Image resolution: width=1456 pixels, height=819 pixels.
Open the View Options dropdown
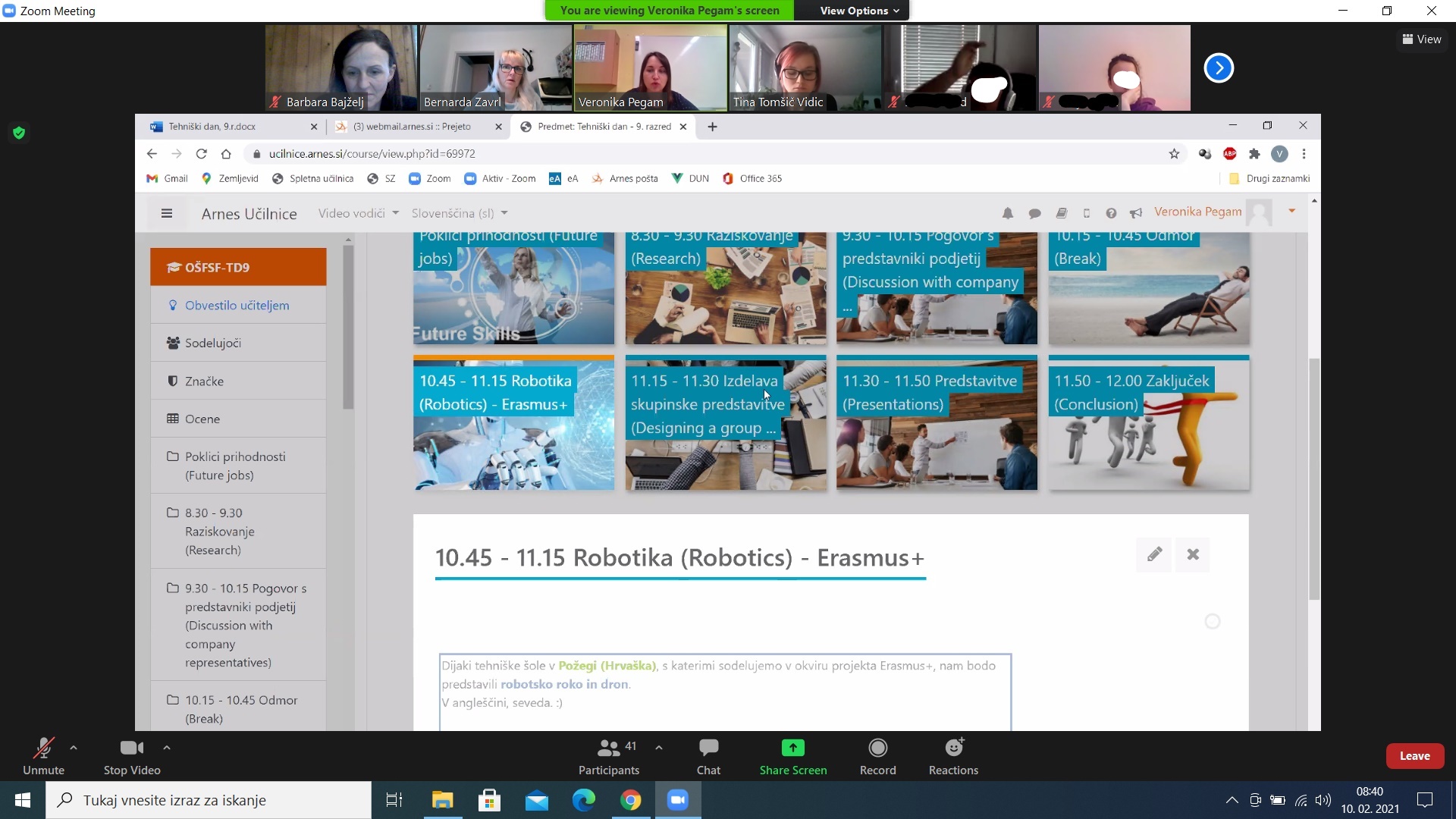coord(859,11)
